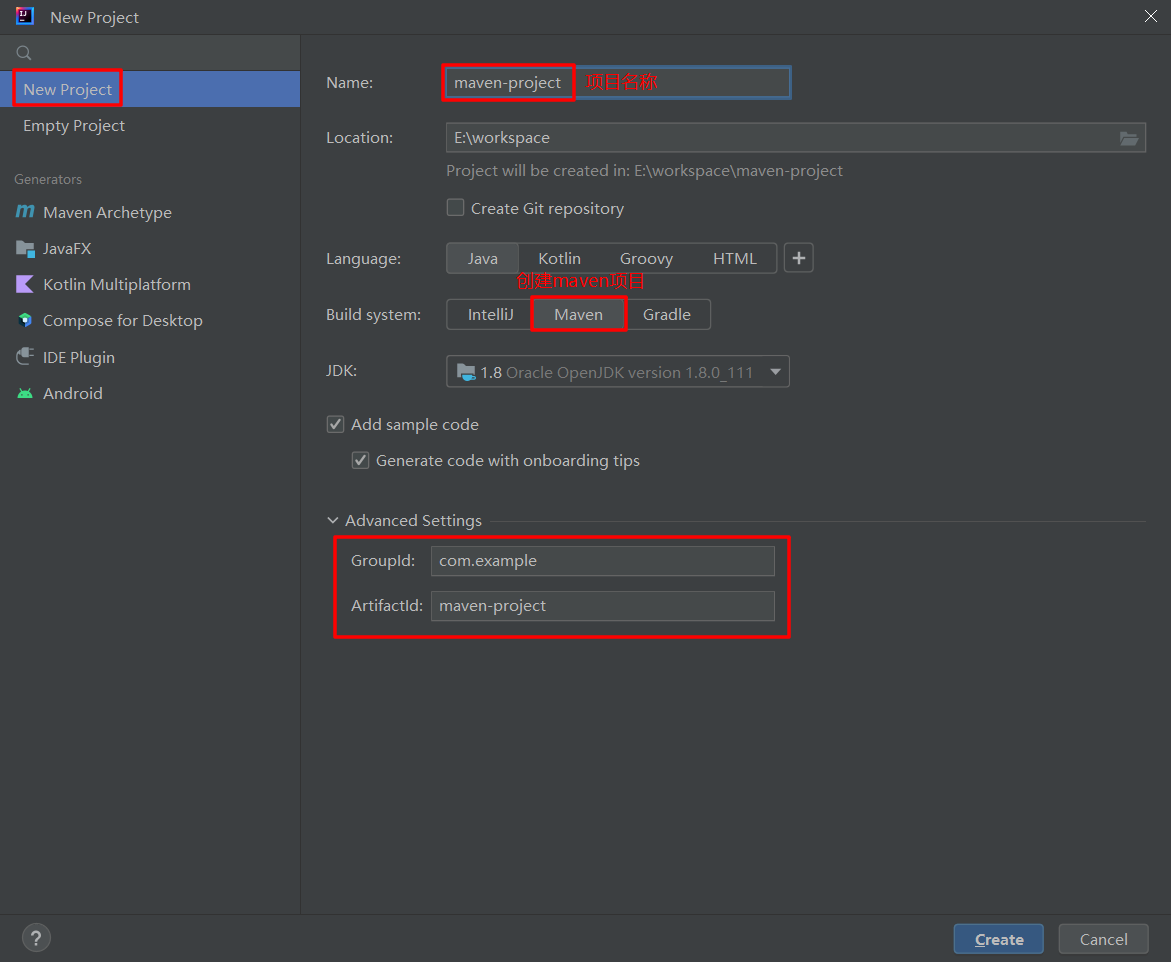Image resolution: width=1171 pixels, height=962 pixels.
Task: Select Android generator
Action: [x=150, y=394]
